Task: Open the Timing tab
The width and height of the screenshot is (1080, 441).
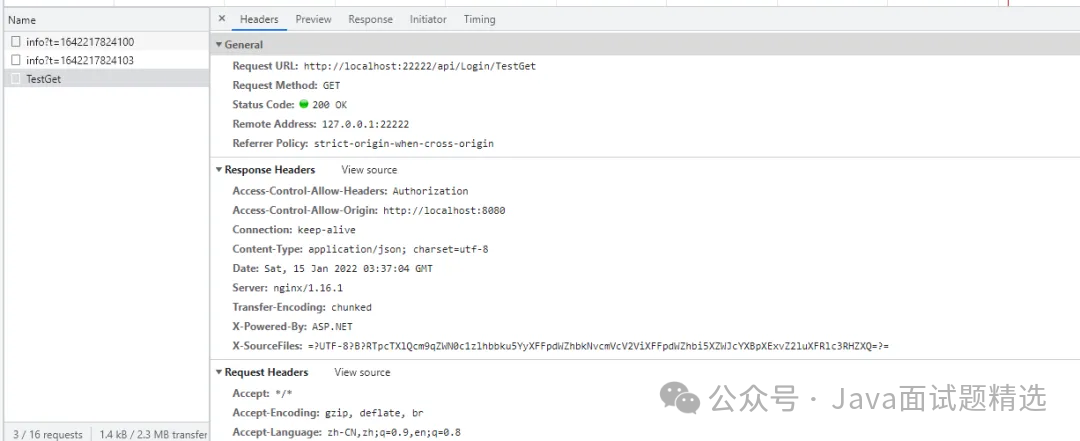Action: [x=479, y=19]
